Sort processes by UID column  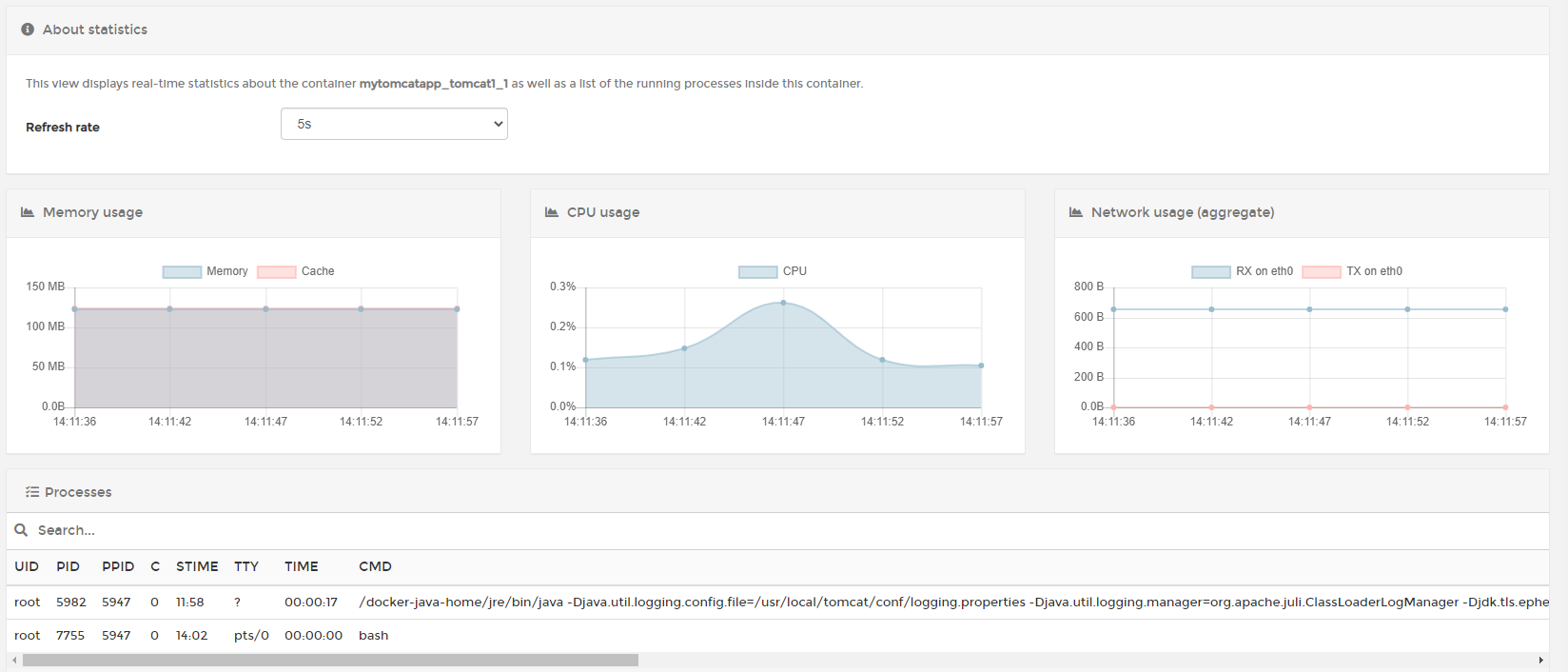(27, 566)
